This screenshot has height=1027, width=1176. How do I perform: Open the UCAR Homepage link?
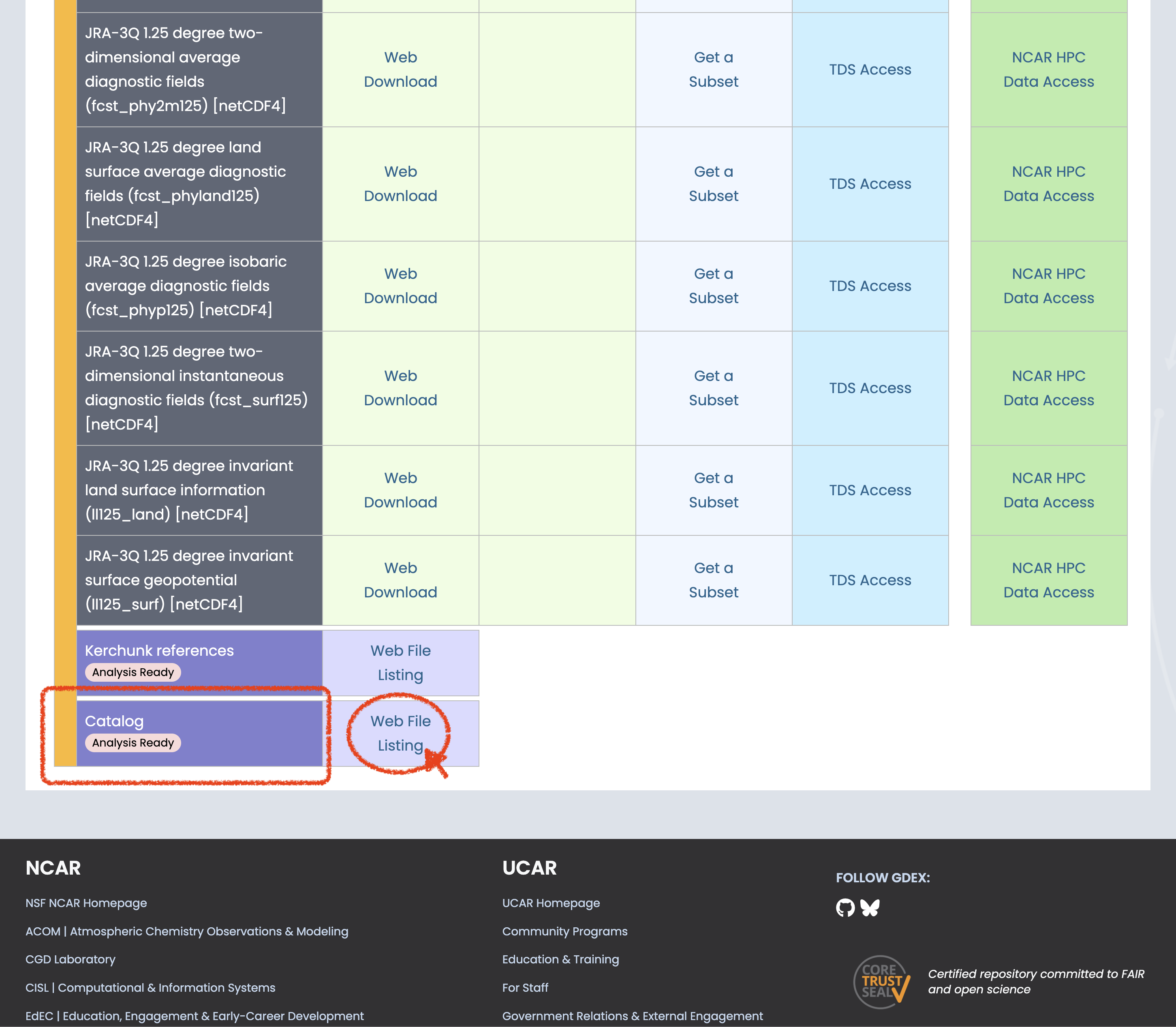tap(551, 903)
